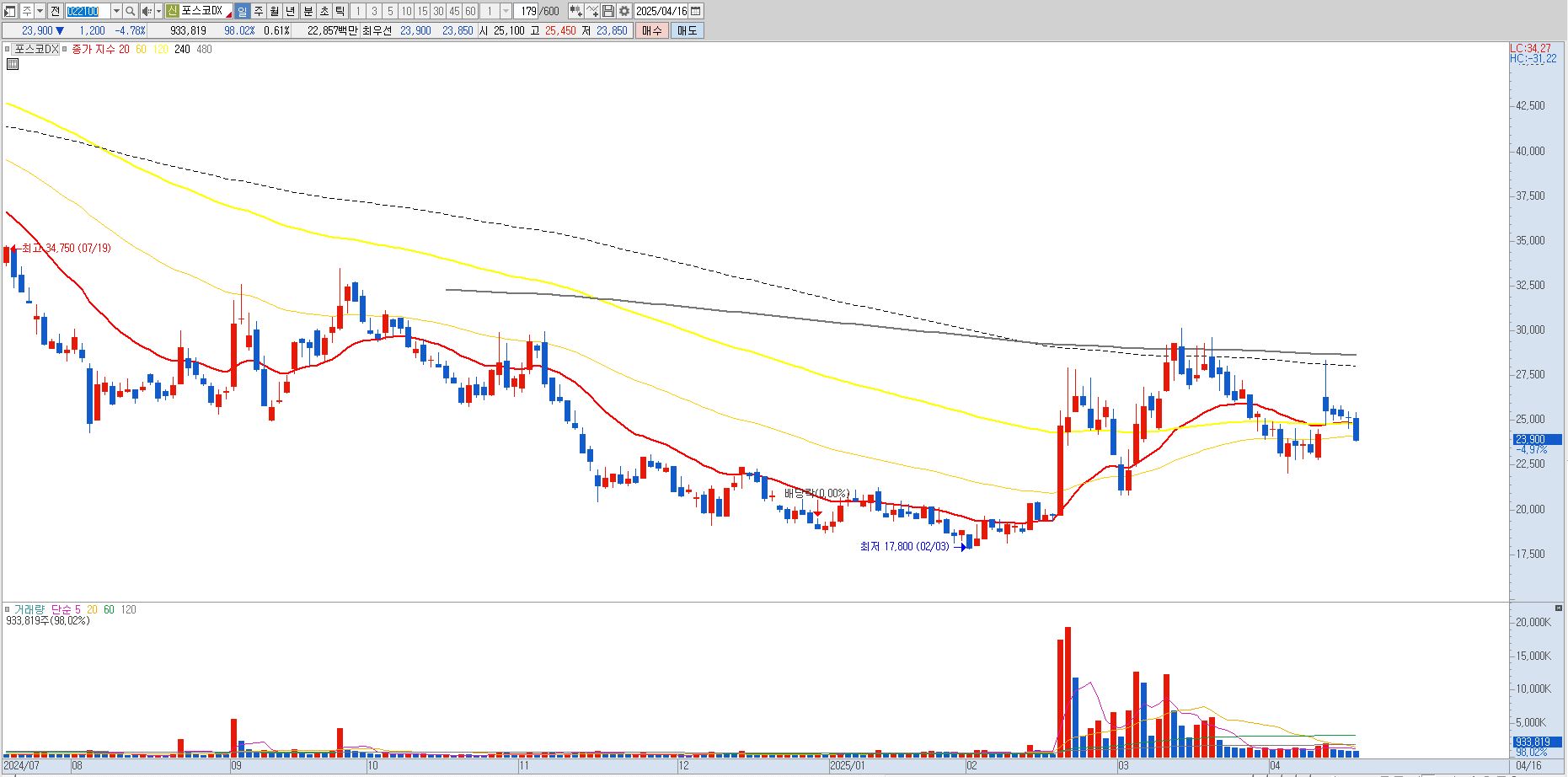
Task: Click the grid table icon below chart title
Action: tap(13, 63)
